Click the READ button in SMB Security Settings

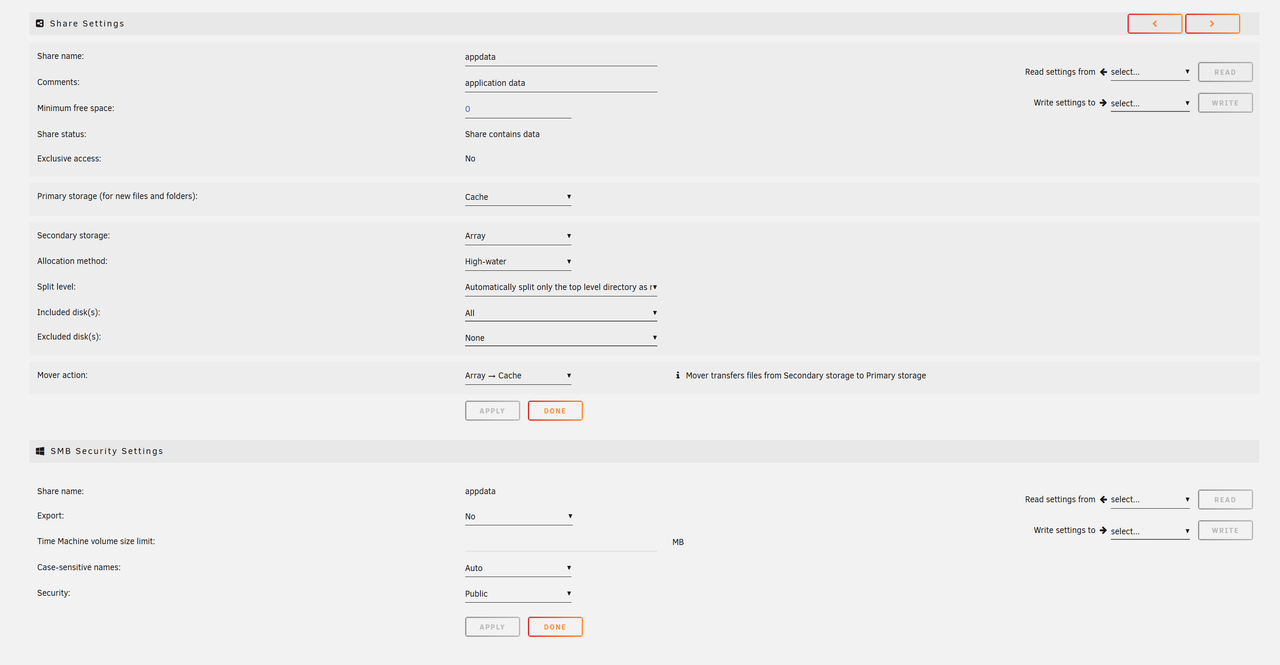coord(1225,499)
